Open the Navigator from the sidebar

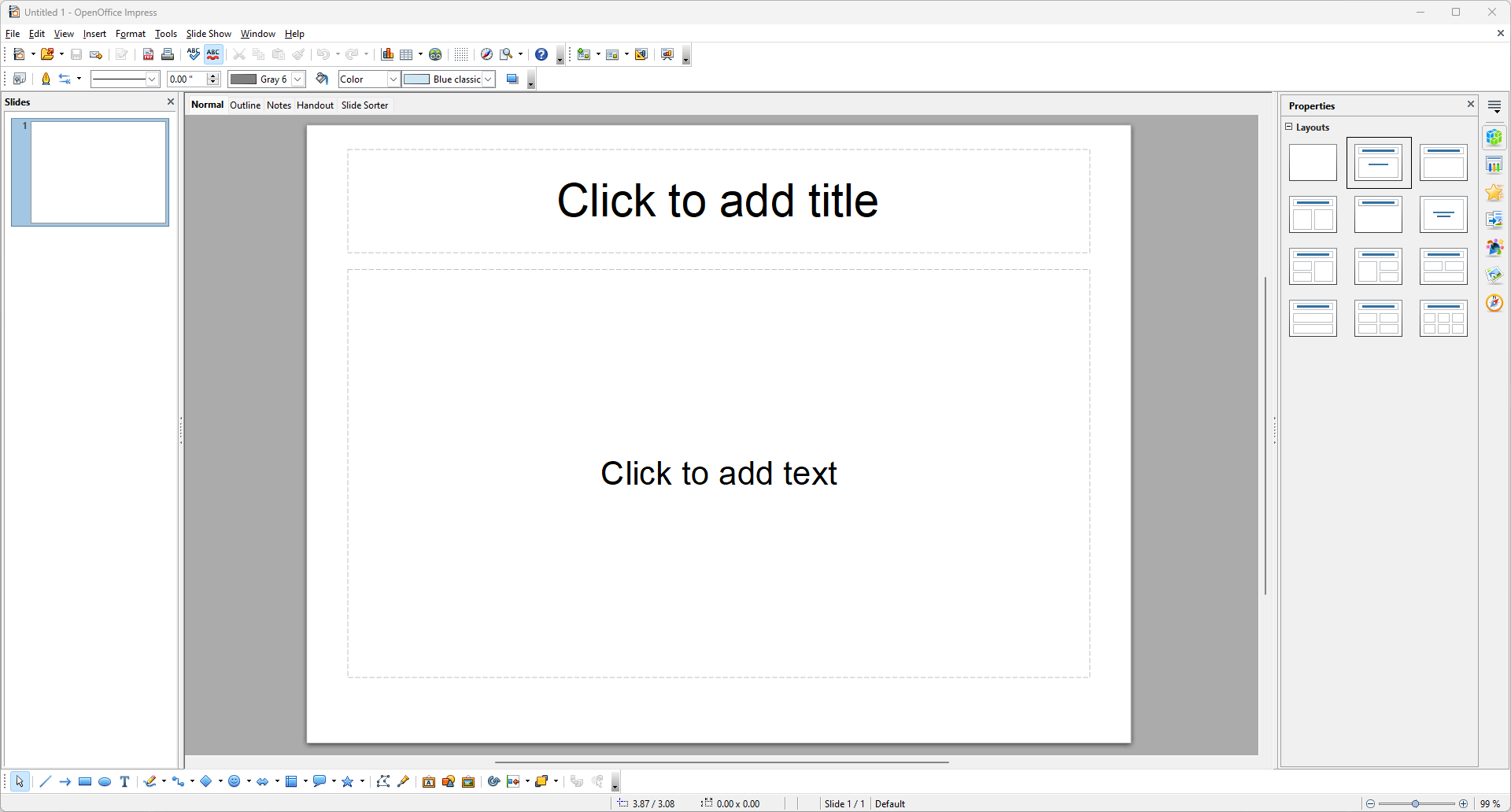tap(1494, 303)
